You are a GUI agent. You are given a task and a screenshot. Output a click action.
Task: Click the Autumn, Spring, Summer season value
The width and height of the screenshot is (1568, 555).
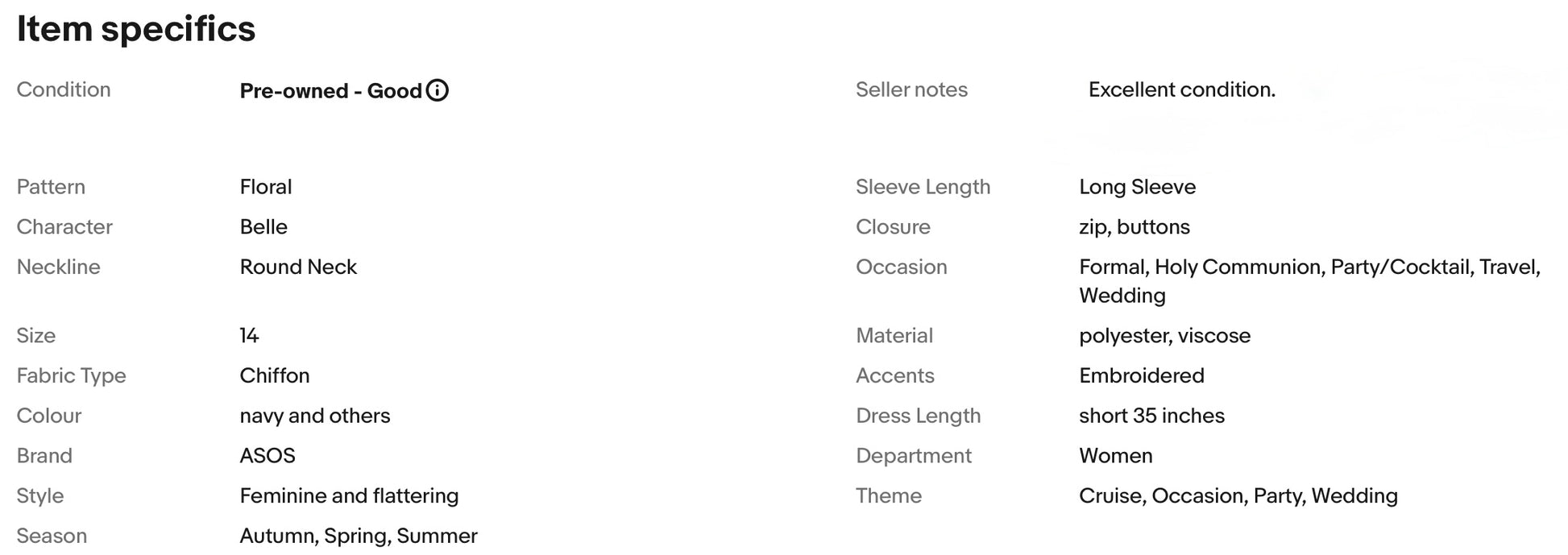pyautogui.click(x=359, y=536)
